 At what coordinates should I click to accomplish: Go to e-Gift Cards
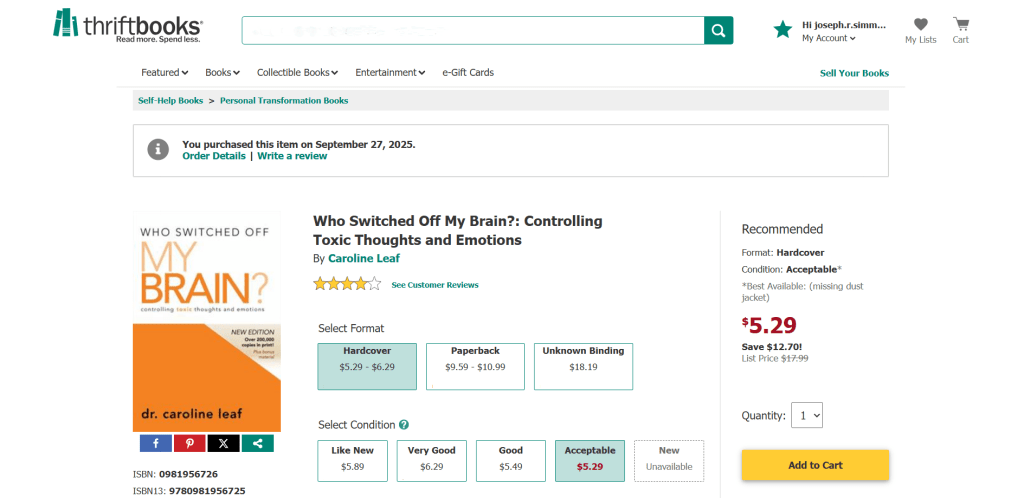[468, 73]
